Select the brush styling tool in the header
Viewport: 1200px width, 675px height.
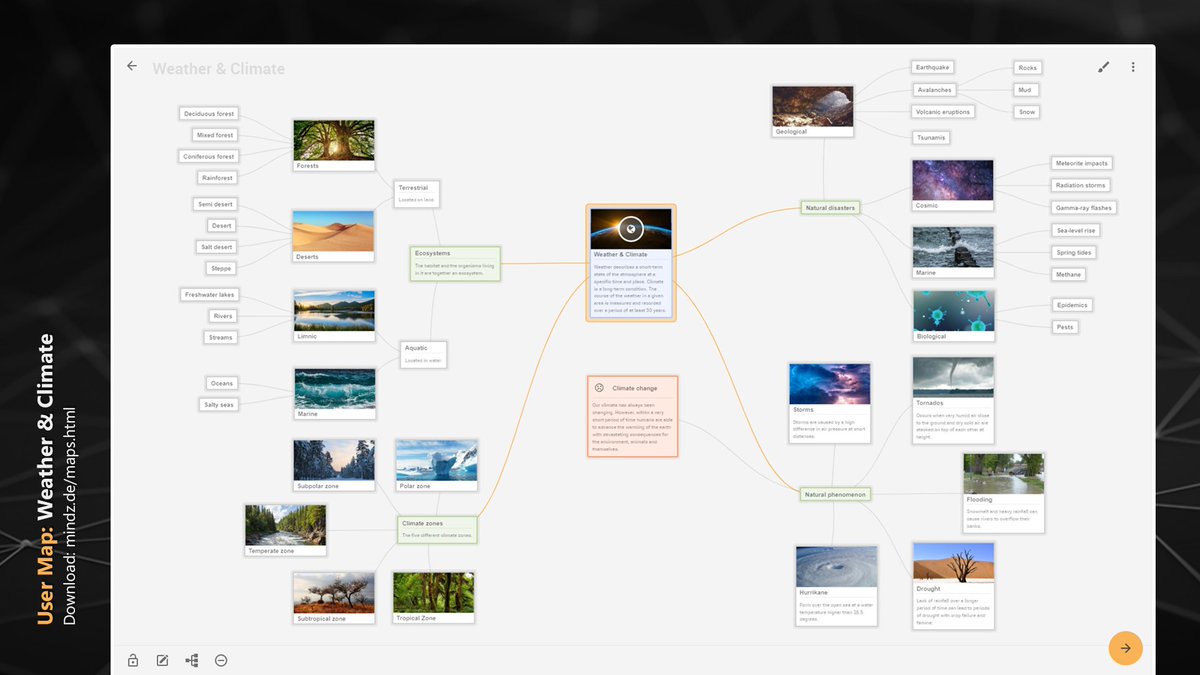tap(1104, 66)
